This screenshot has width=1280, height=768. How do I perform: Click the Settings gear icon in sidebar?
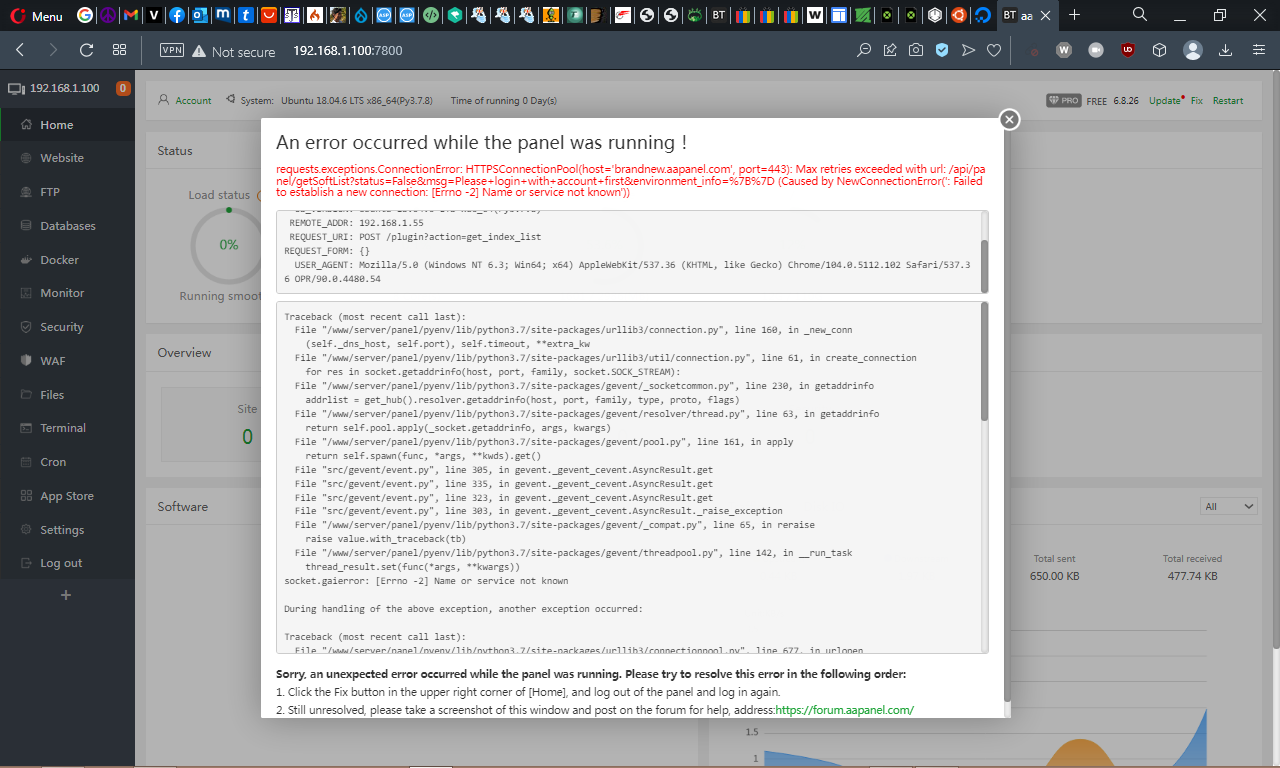[x=26, y=530]
